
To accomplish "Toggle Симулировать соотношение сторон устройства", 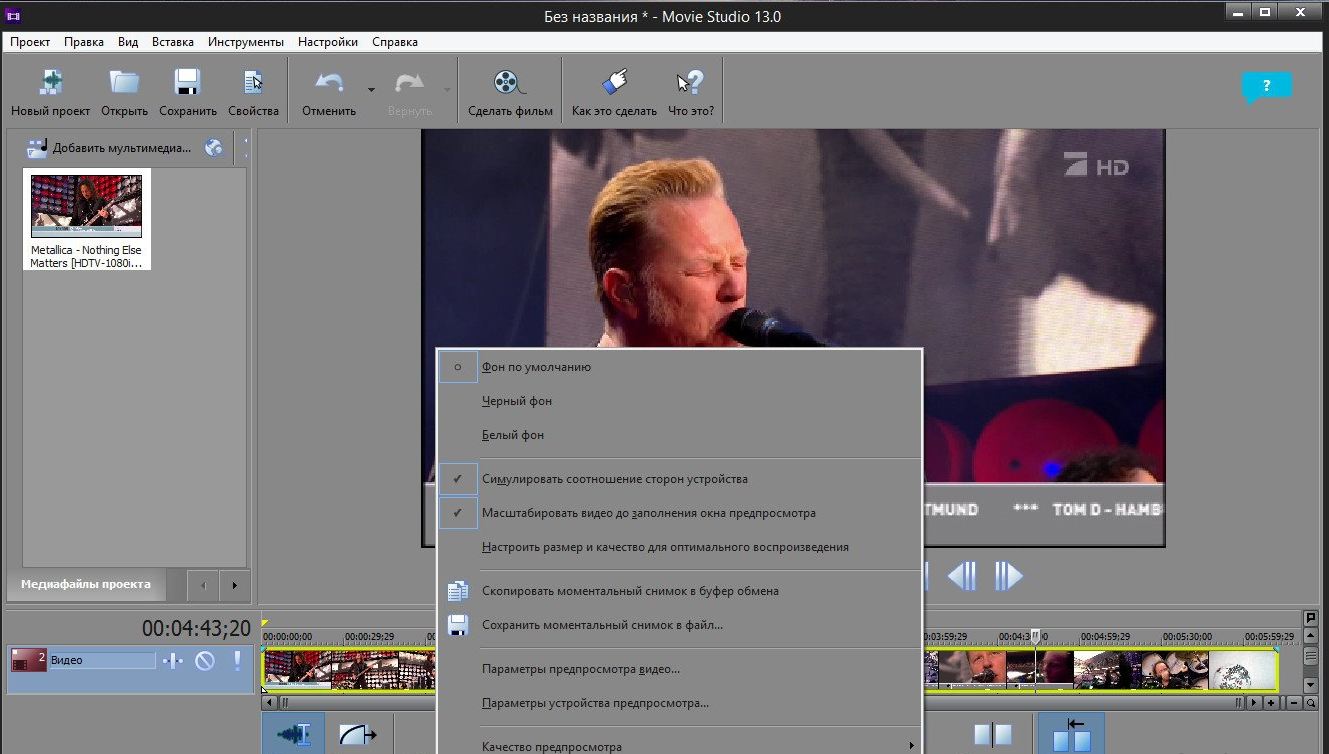I will pyautogui.click(x=679, y=479).
